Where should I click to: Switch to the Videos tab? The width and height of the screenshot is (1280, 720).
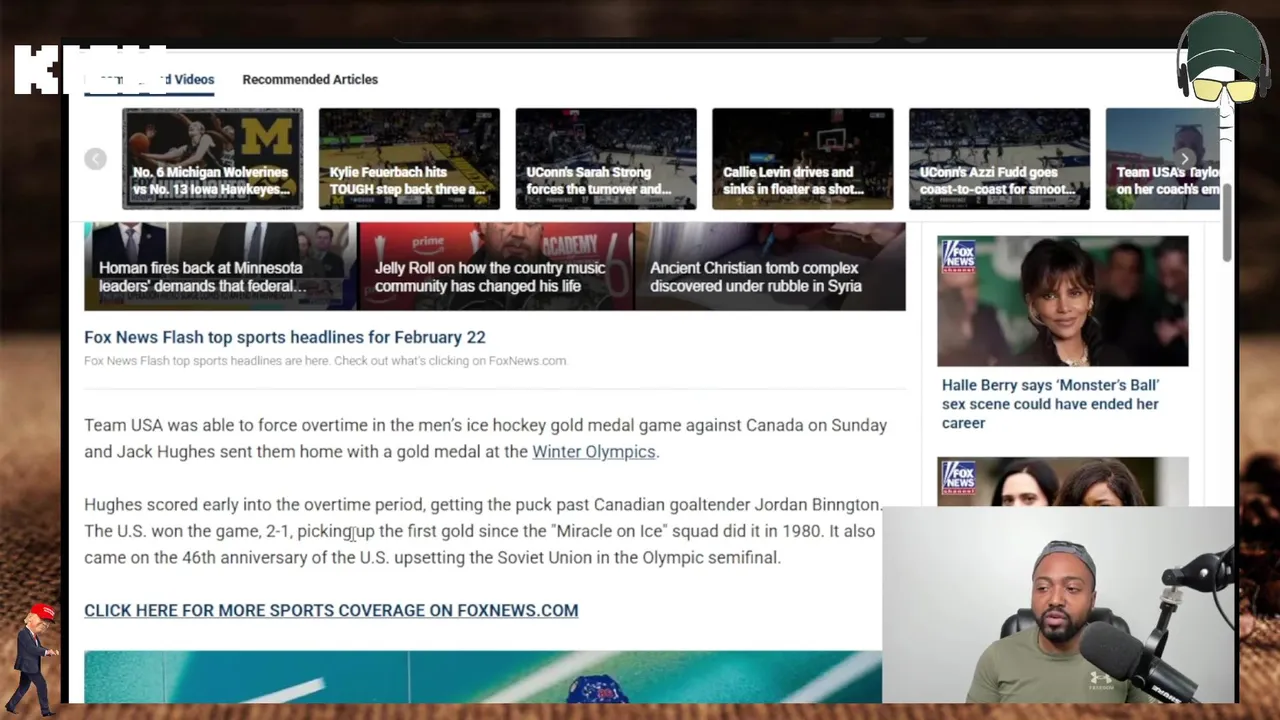[149, 79]
